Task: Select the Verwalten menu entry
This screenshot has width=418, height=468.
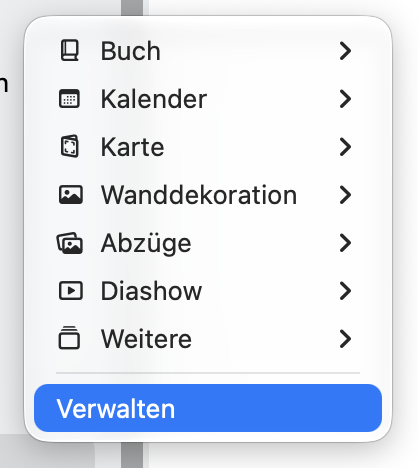Action: 208,408
